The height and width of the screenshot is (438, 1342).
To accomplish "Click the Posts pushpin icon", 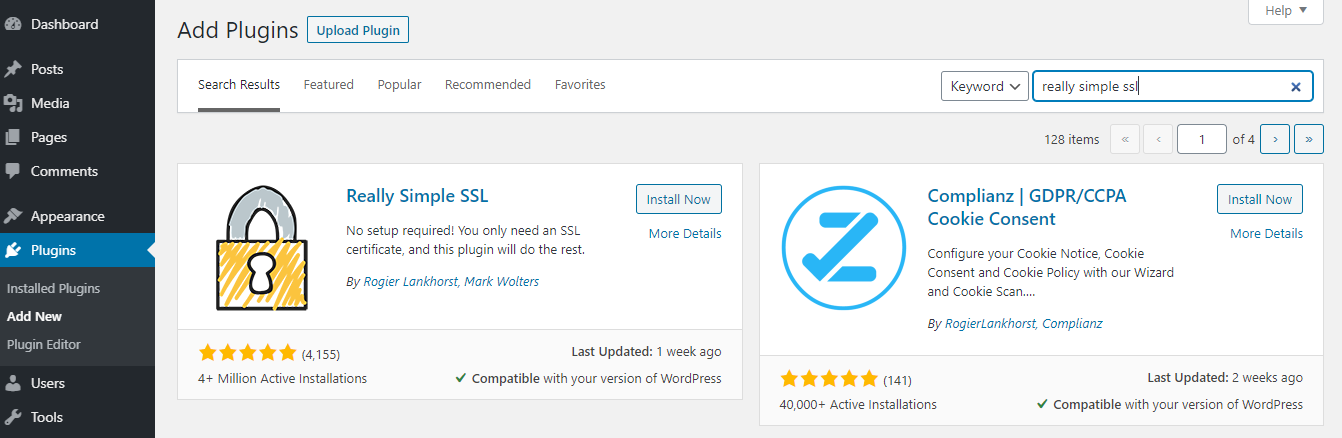I will (14, 69).
